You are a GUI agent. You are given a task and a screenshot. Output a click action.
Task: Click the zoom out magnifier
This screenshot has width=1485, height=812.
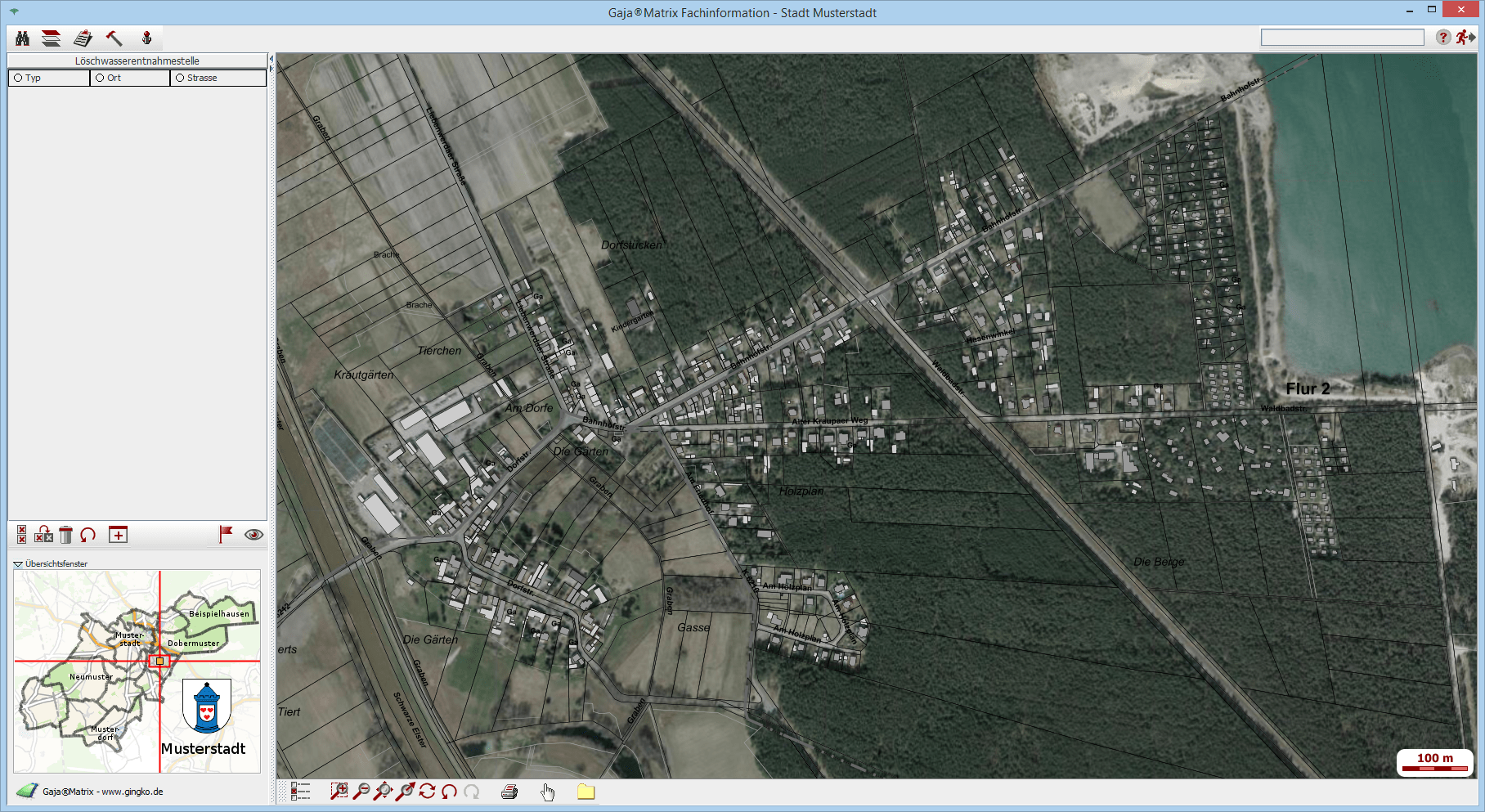click(361, 791)
